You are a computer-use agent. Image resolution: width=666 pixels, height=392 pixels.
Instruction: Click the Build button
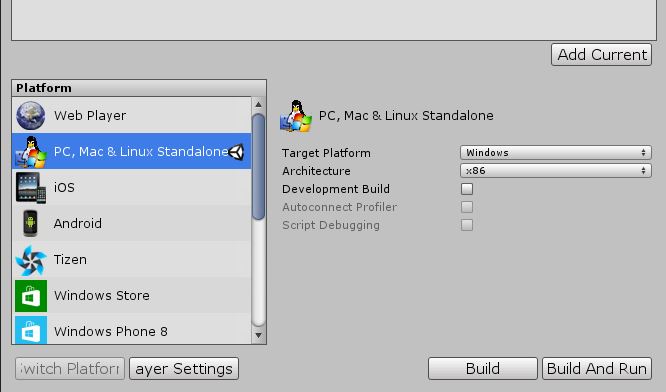(483, 368)
